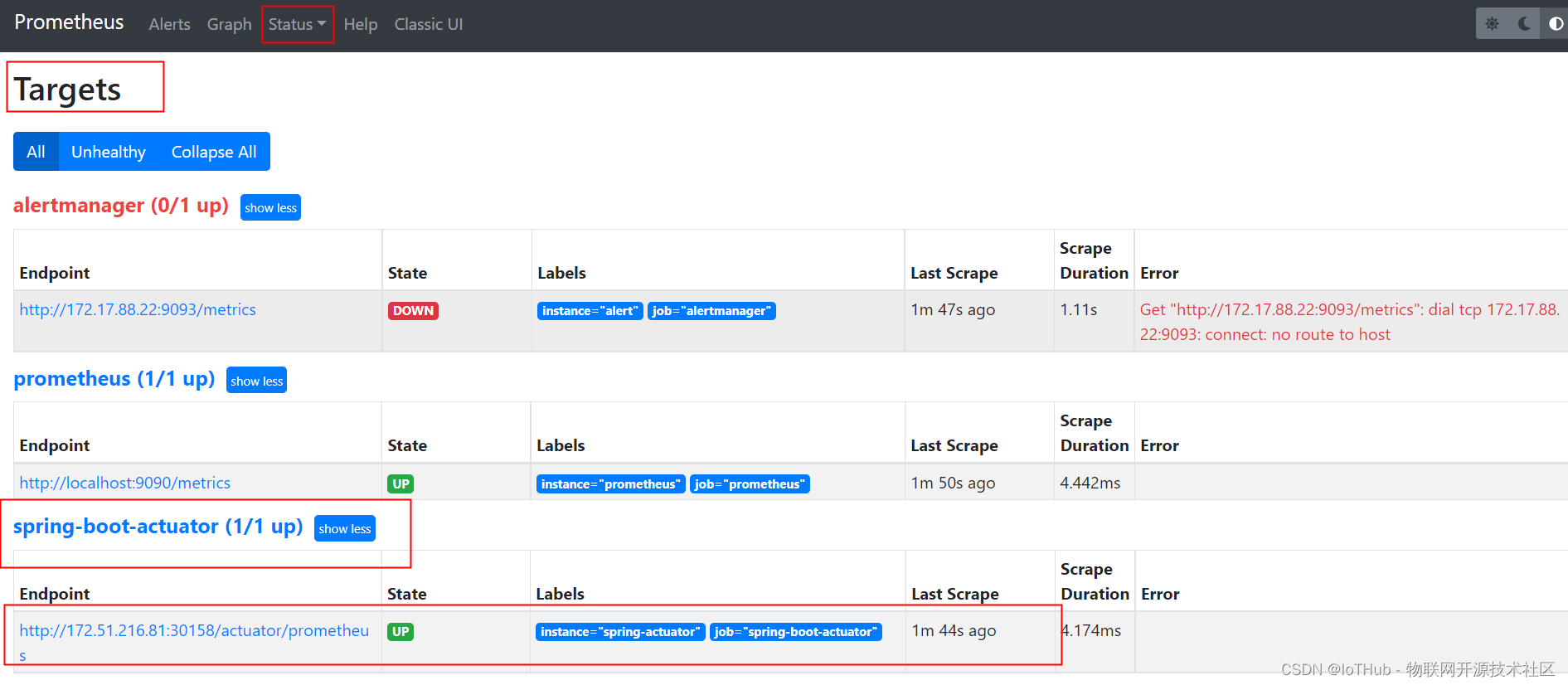Open endpoint http://172.17.88.22:9093/metrics

point(138,309)
